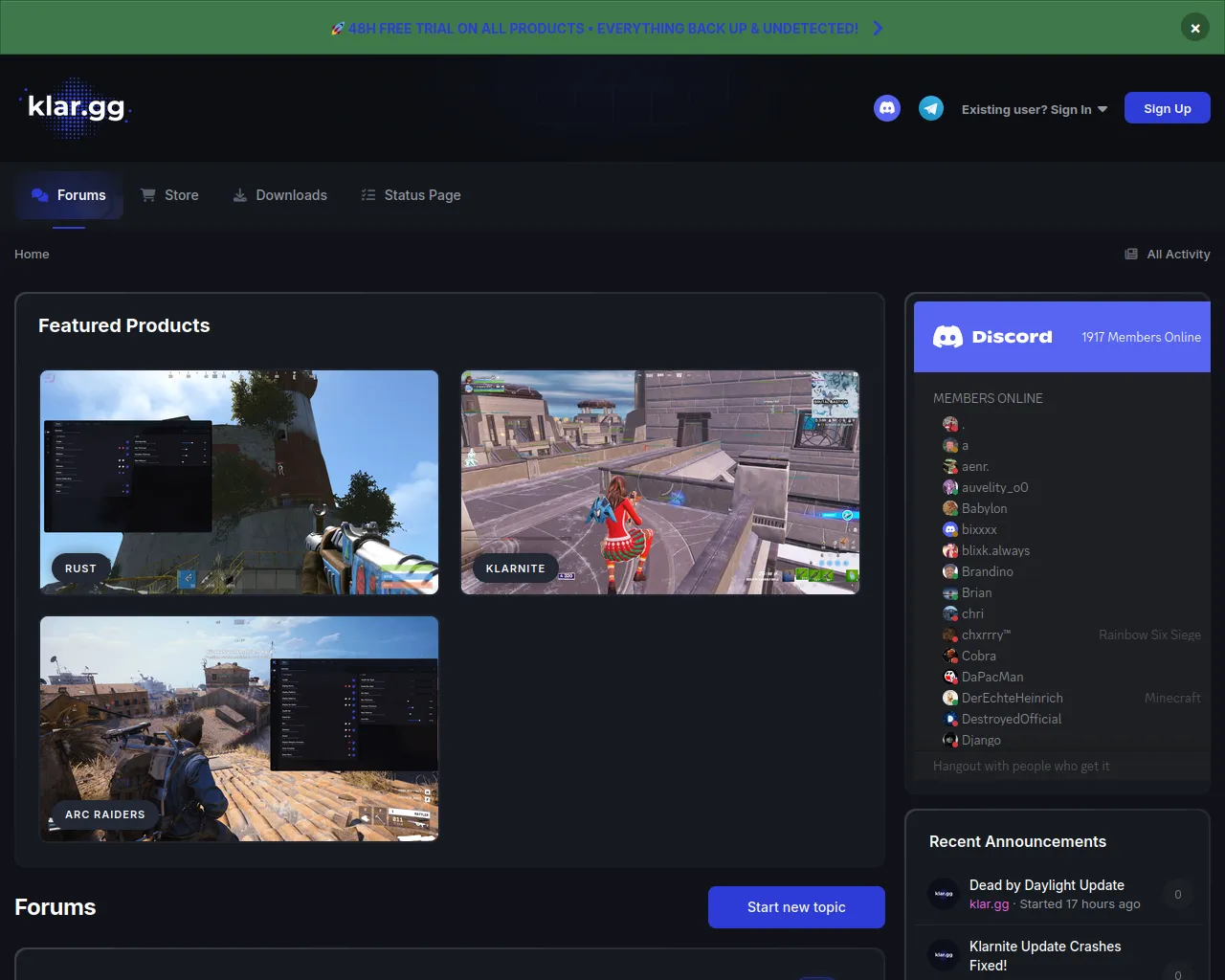Click the avatar next to blixk.always
This screenshot has height=980, width=1225.
[950, 550]
